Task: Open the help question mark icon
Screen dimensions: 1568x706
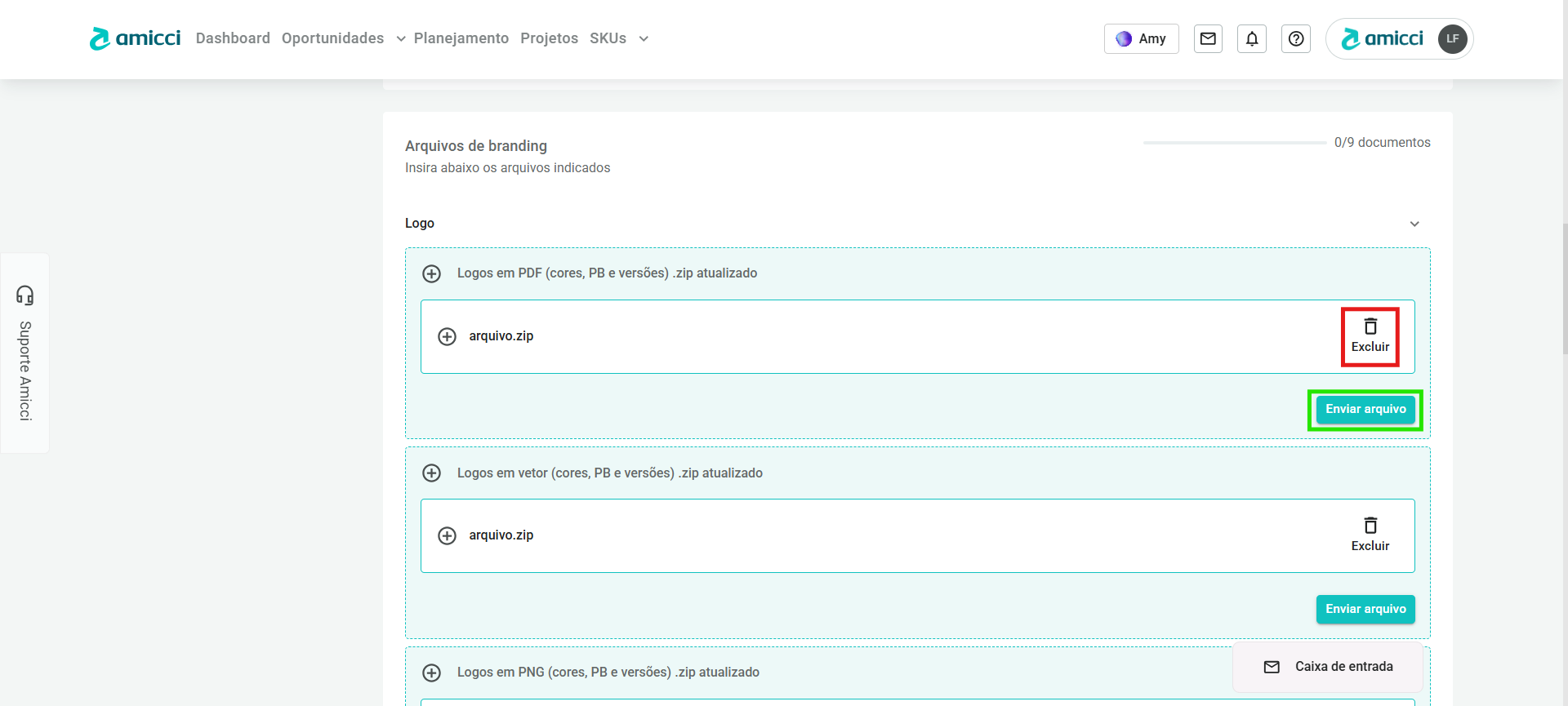Action: click(1296, 38)
